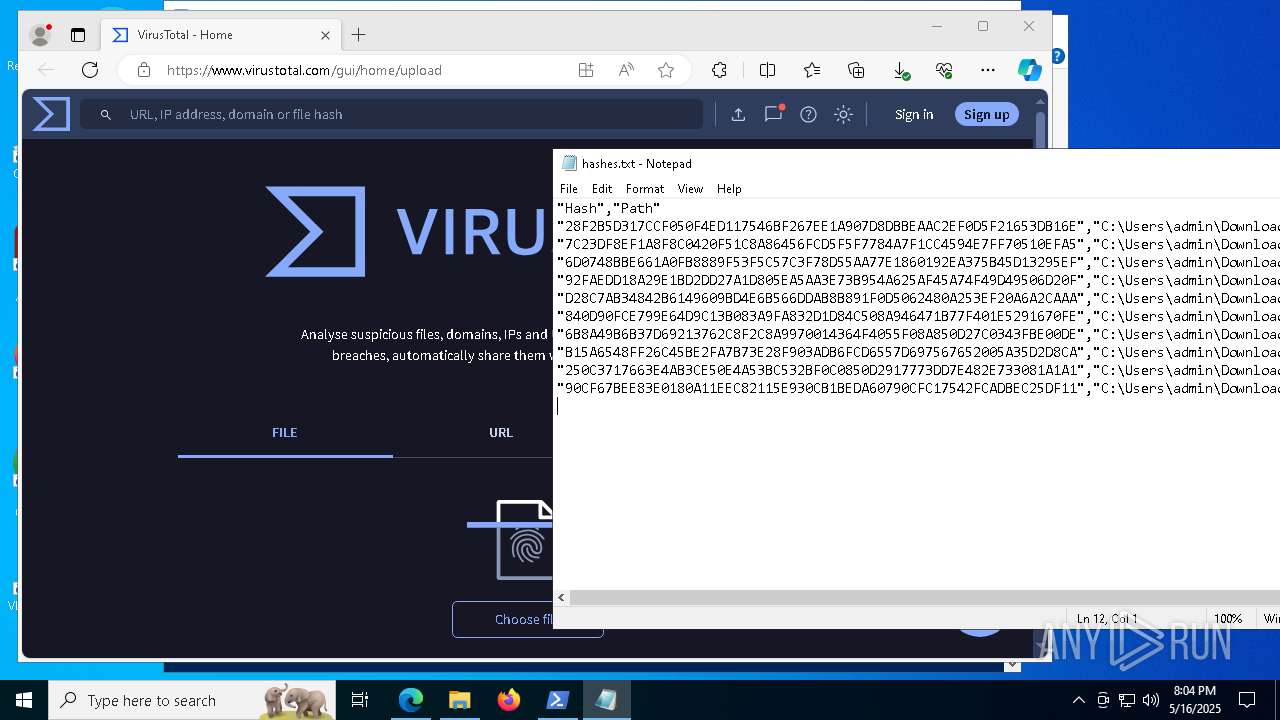Open Downloads icon in Edge toolbar
Viewport: 1280px width, 720px height.
coord(900,70)
